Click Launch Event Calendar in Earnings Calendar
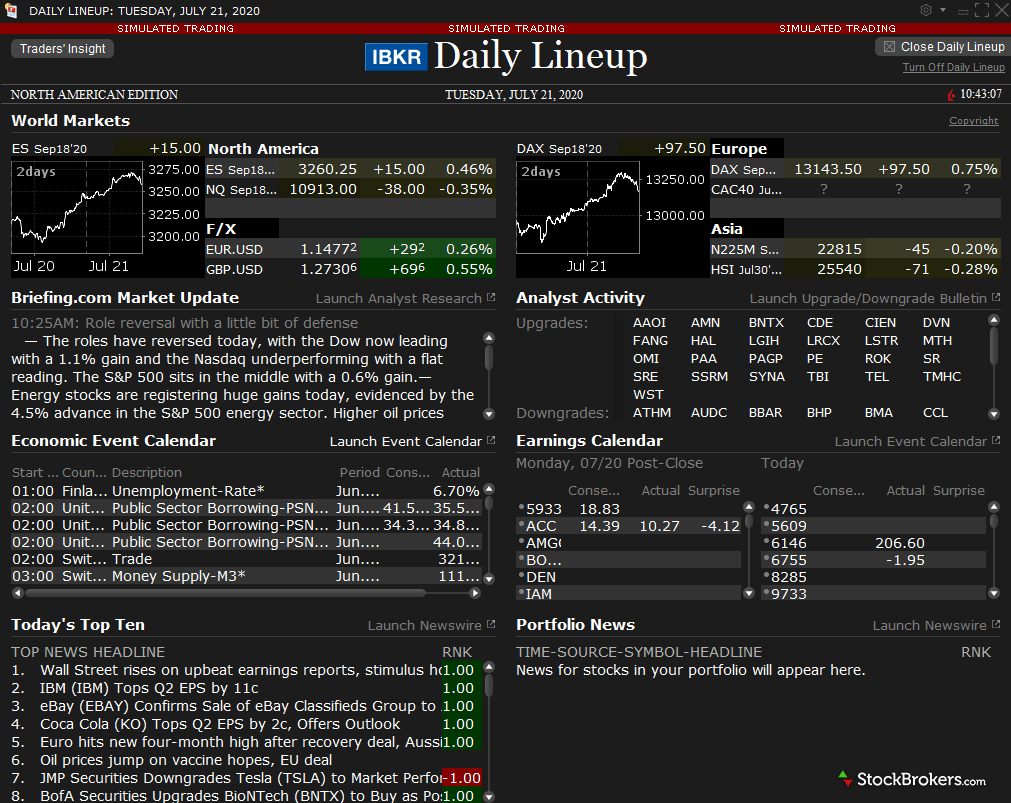 [x=908, y=440]
